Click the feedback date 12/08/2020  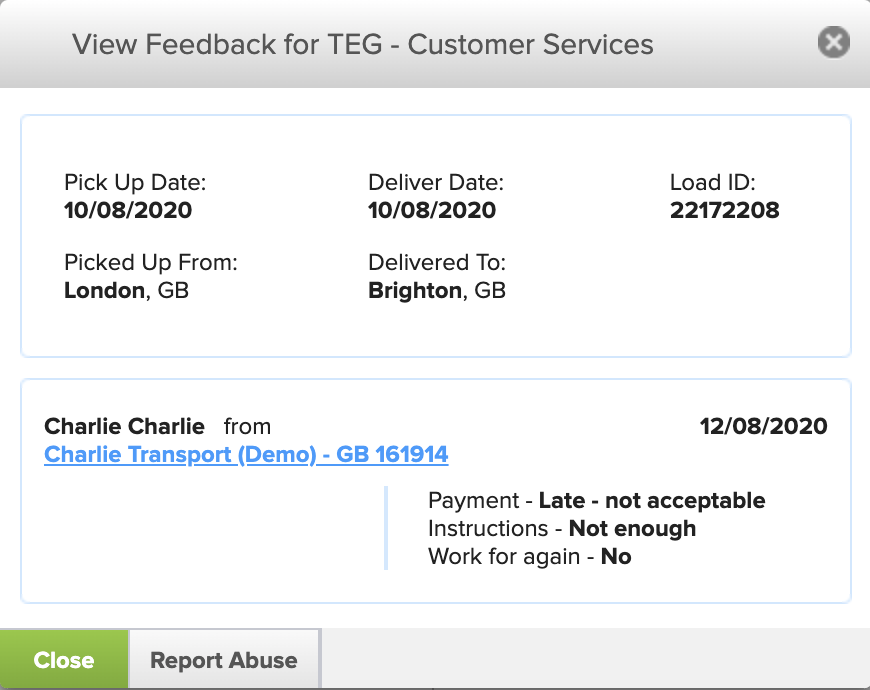click(764, 427)
